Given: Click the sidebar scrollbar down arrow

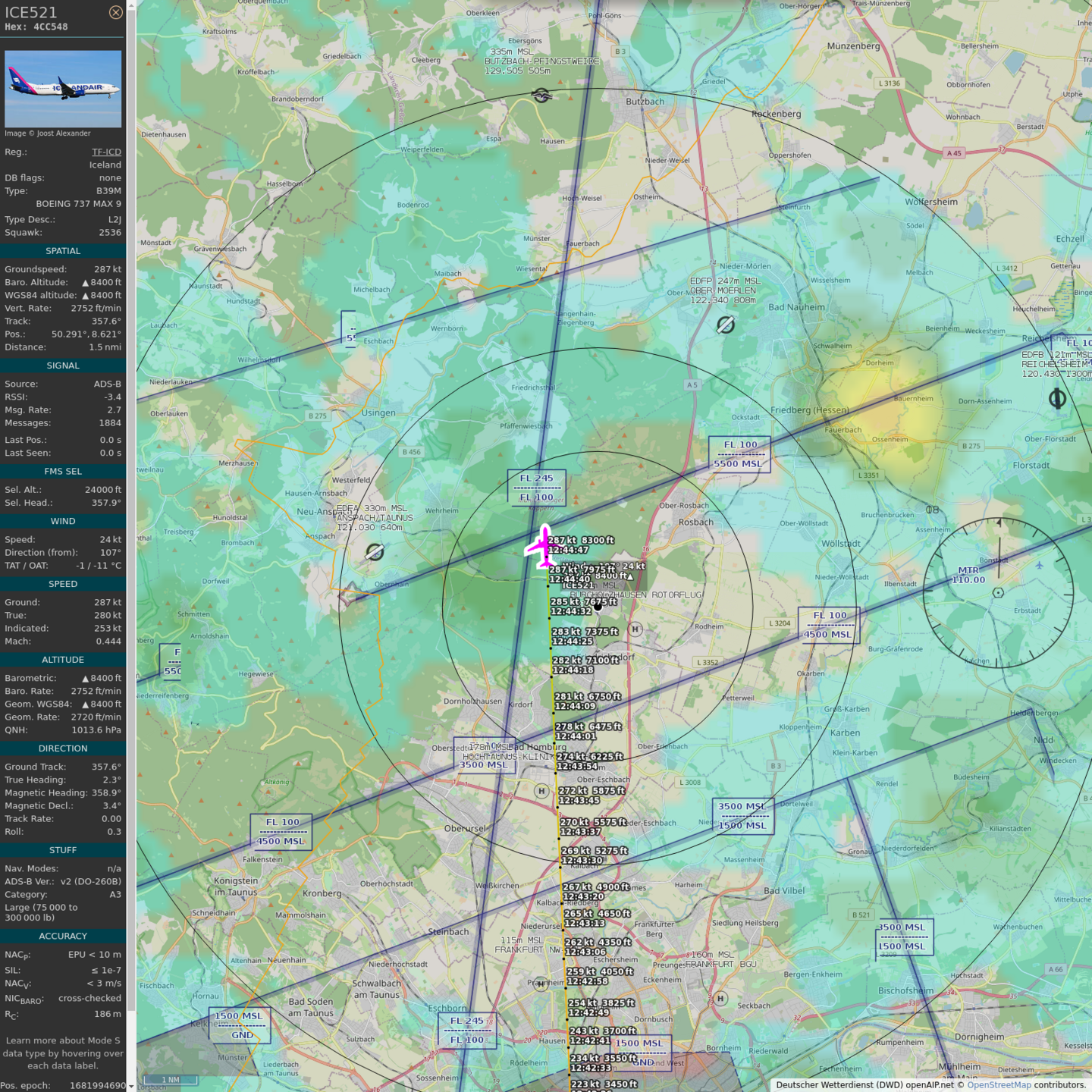Looking at the screenshot, I should 131,1086.
